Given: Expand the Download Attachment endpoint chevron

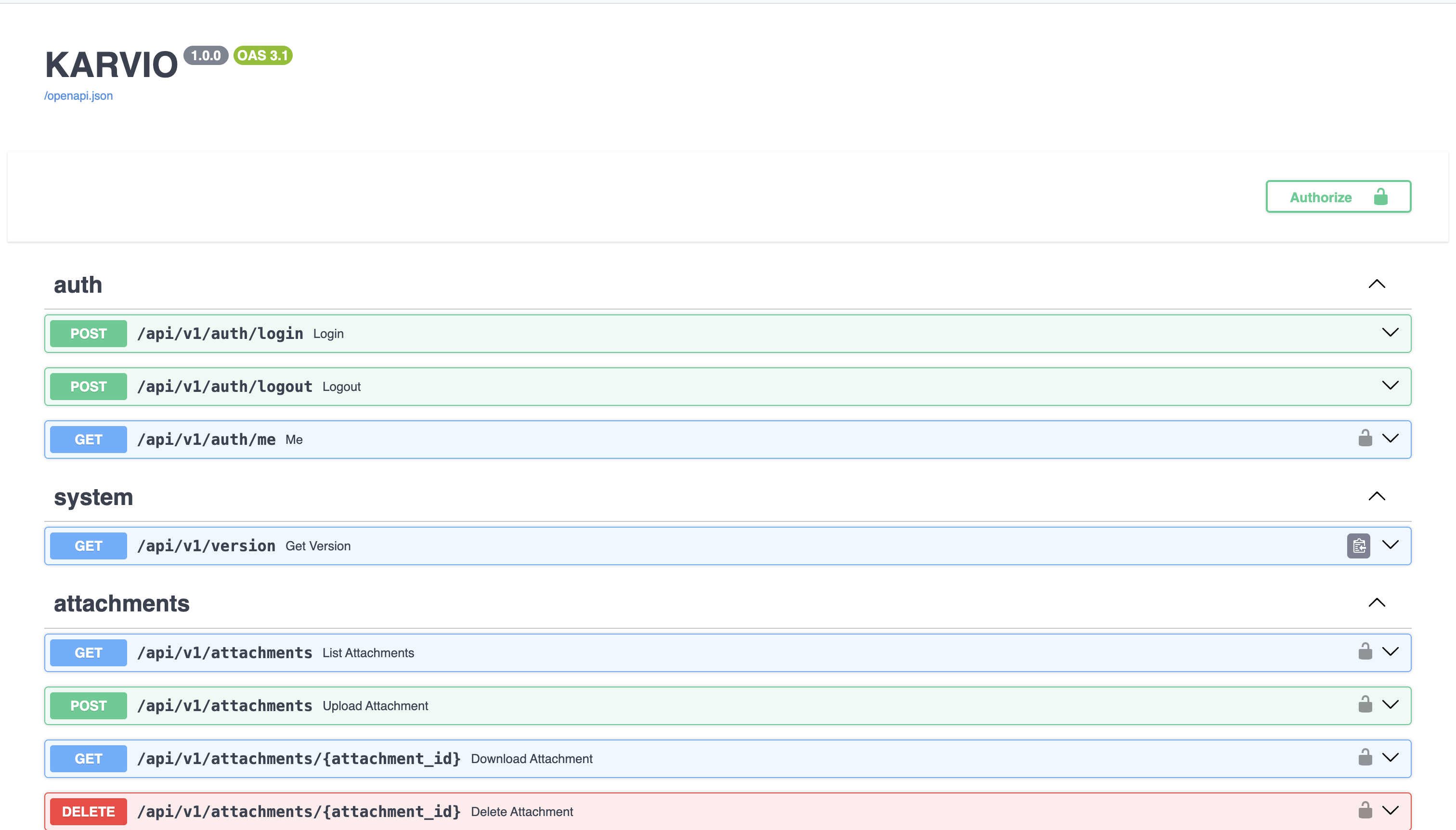Looking at the screenshot, I should pyautogui.click(x=1391, y=758).
